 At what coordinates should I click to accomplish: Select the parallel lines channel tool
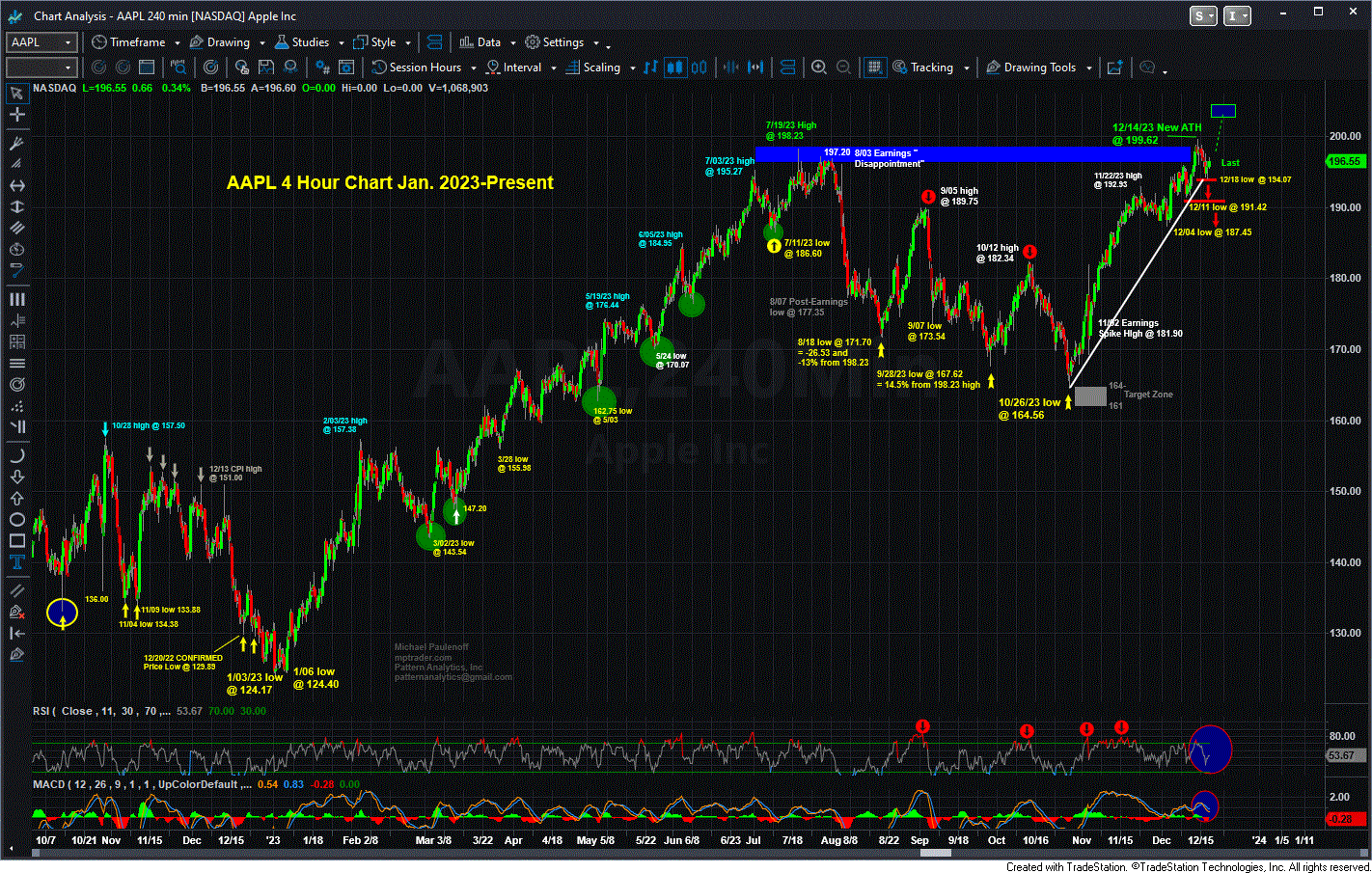[16, 228]
